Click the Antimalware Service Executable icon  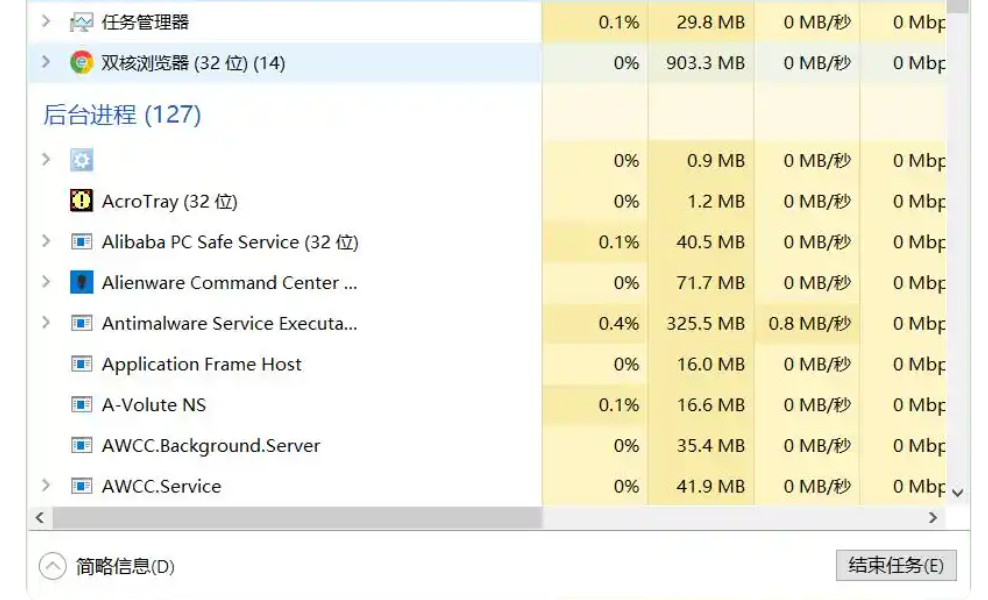click(82, 324)
